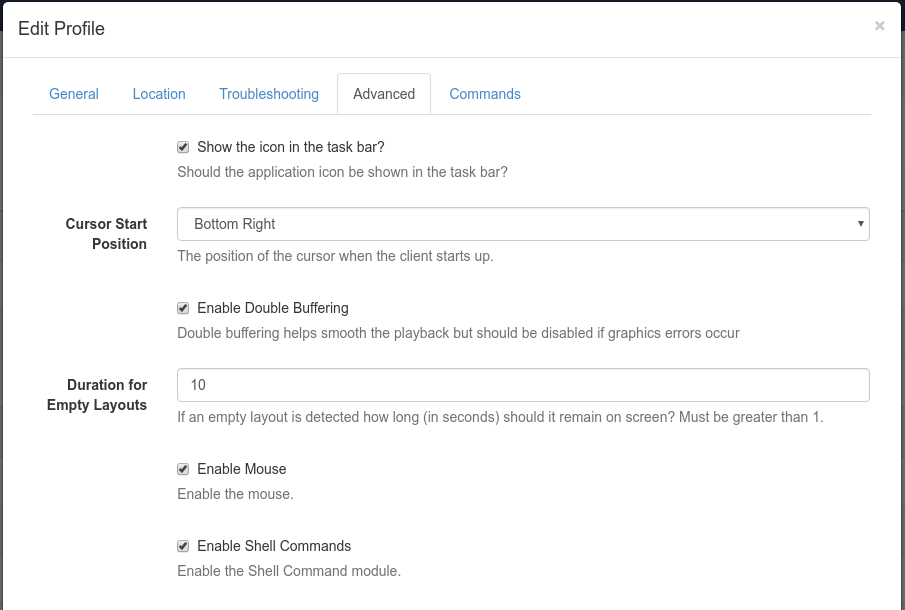Click the Enable Shell Commands label

(274, 546)
